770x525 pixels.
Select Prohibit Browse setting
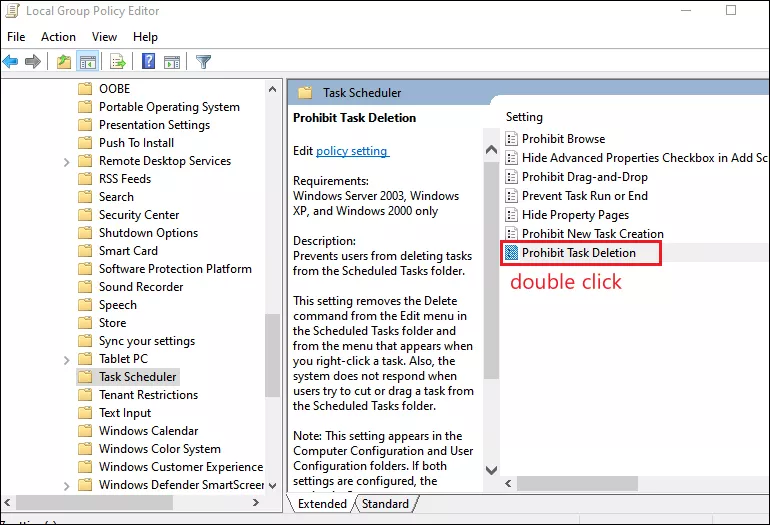click(564, 139)
